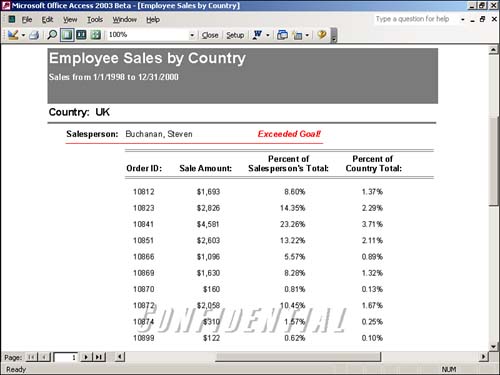Toggle One Page view
This screenshot has height=375, width=500.
tap(67, 35)
